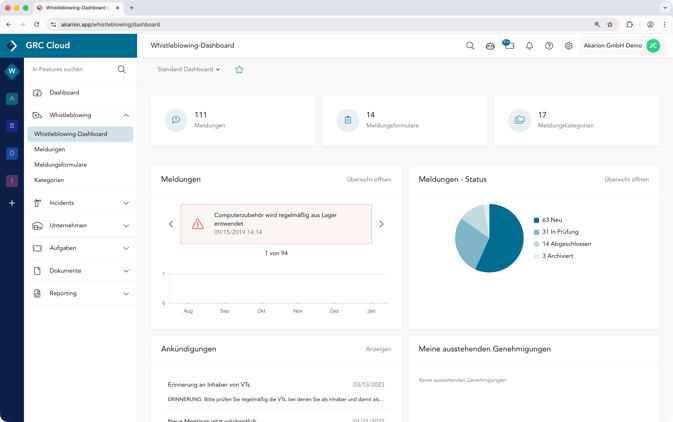Open Meldungen in the sidebar
This screenshot has height=422, width=673.
coord(50,149)
